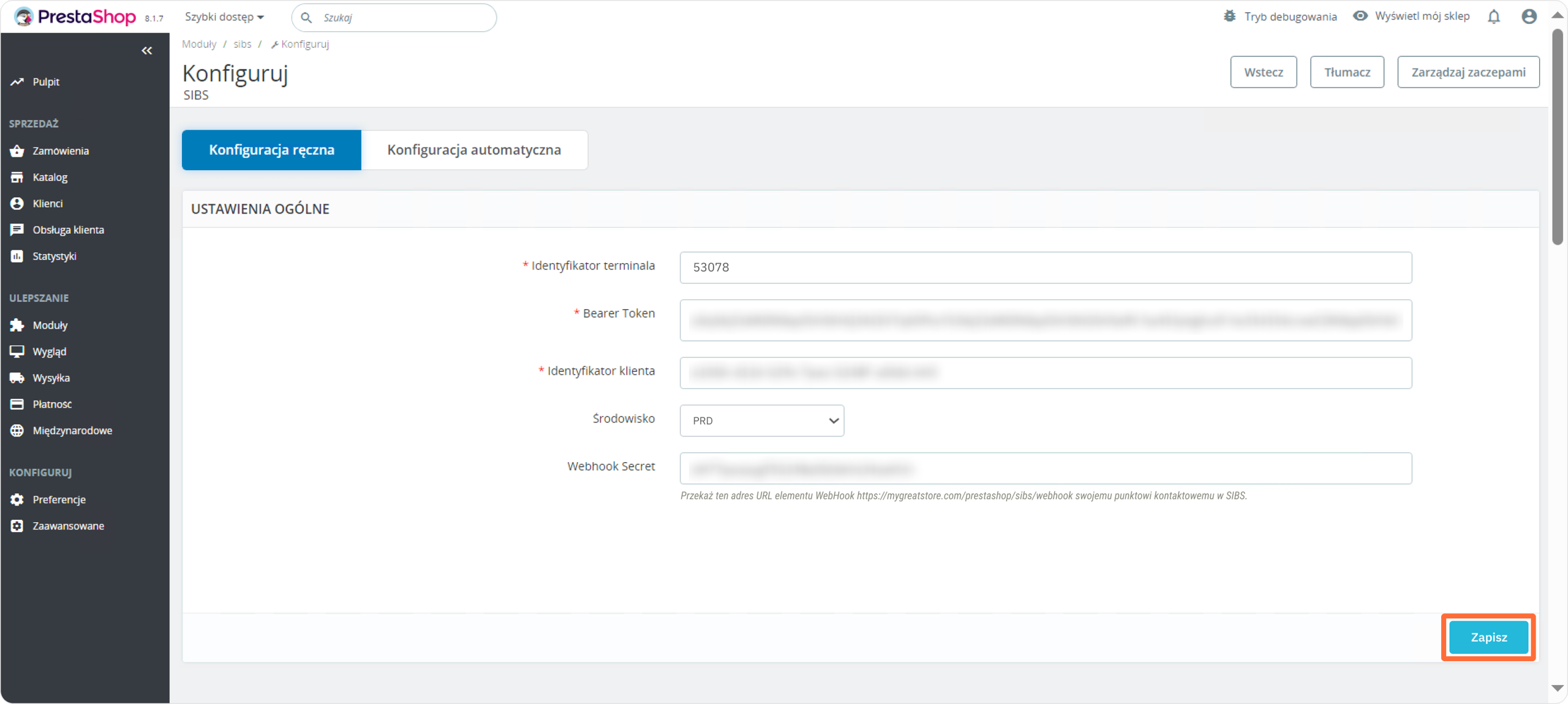Click the Moduły puzzle piece icon
1568x704 pixels.
point(17,325)
